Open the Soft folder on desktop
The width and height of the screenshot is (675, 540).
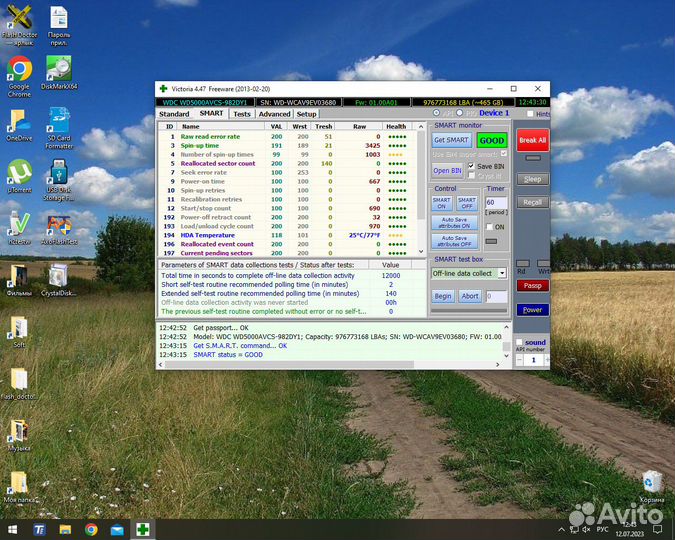pyautogui.click(x=19, y=332)
